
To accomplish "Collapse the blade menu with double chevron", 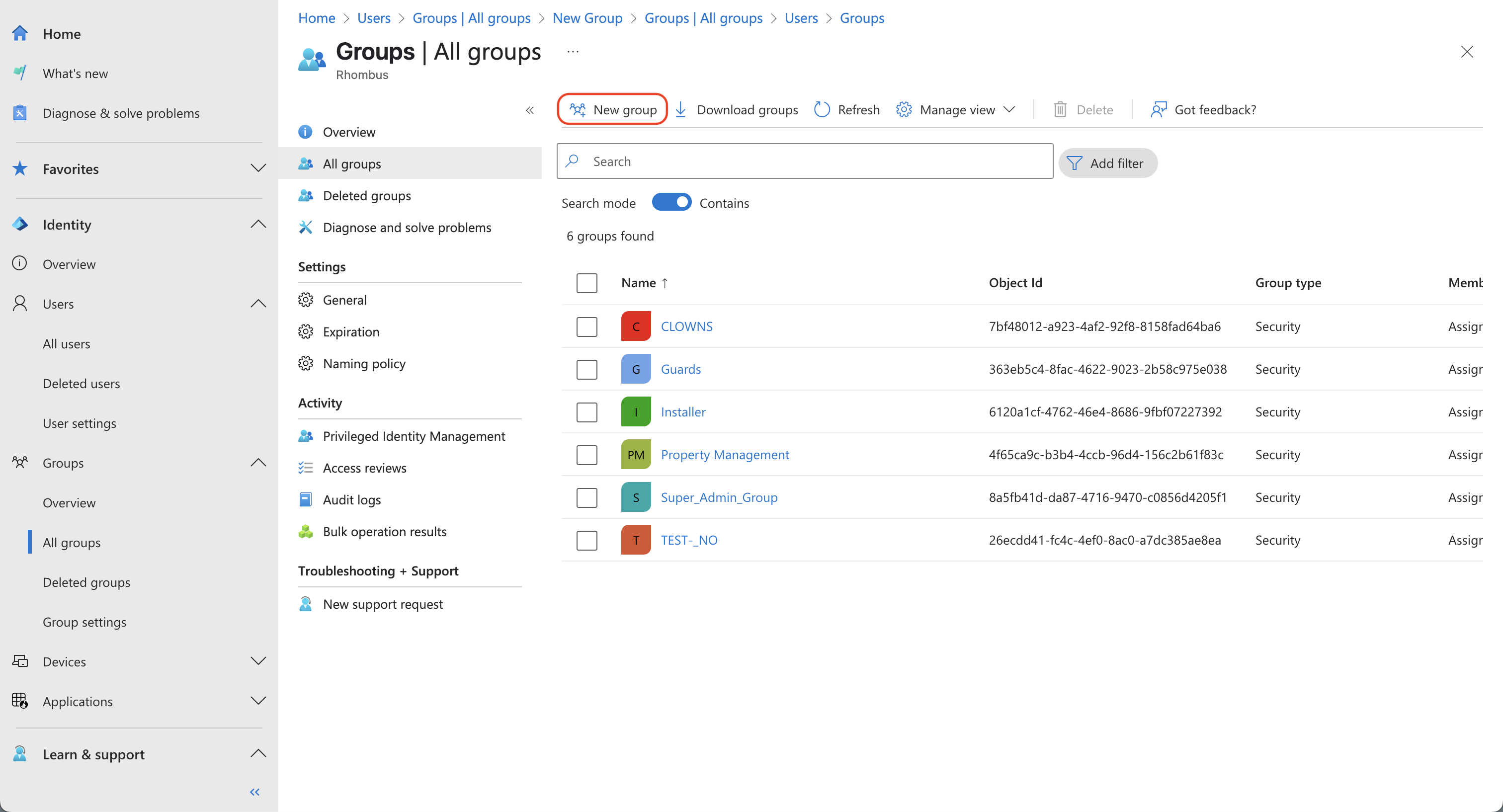I will [530, 110].
